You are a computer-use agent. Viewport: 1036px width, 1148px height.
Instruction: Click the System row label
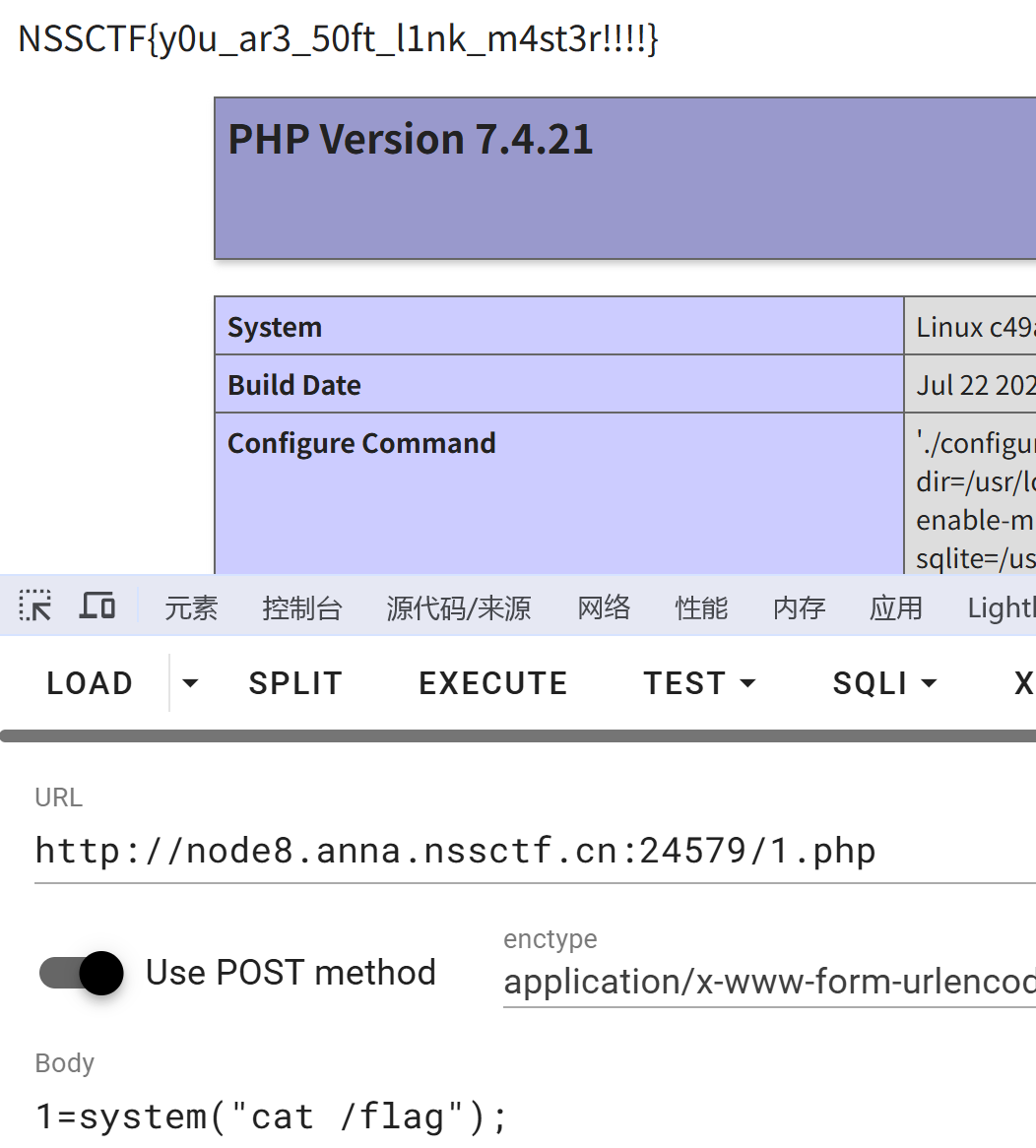[275, 327]
